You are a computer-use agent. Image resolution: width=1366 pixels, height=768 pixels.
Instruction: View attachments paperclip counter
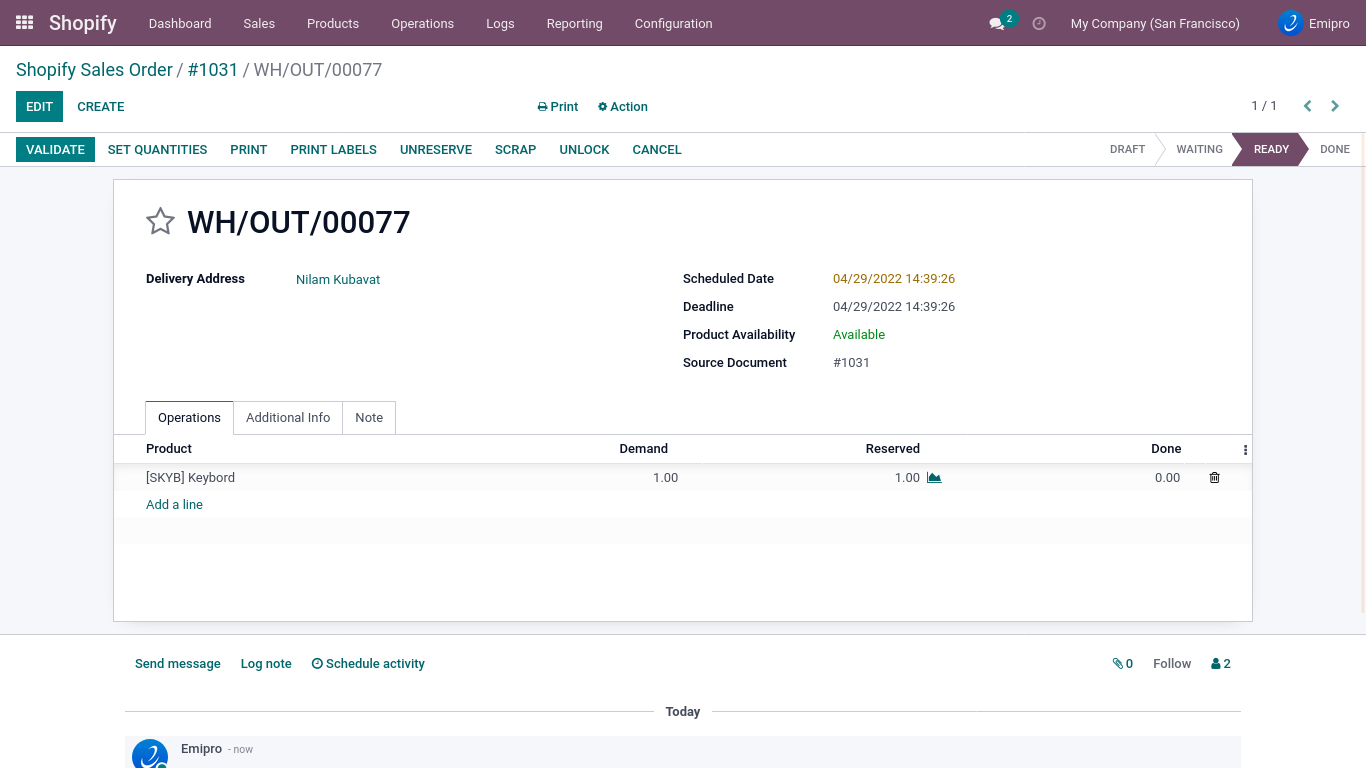point(1122,664)
